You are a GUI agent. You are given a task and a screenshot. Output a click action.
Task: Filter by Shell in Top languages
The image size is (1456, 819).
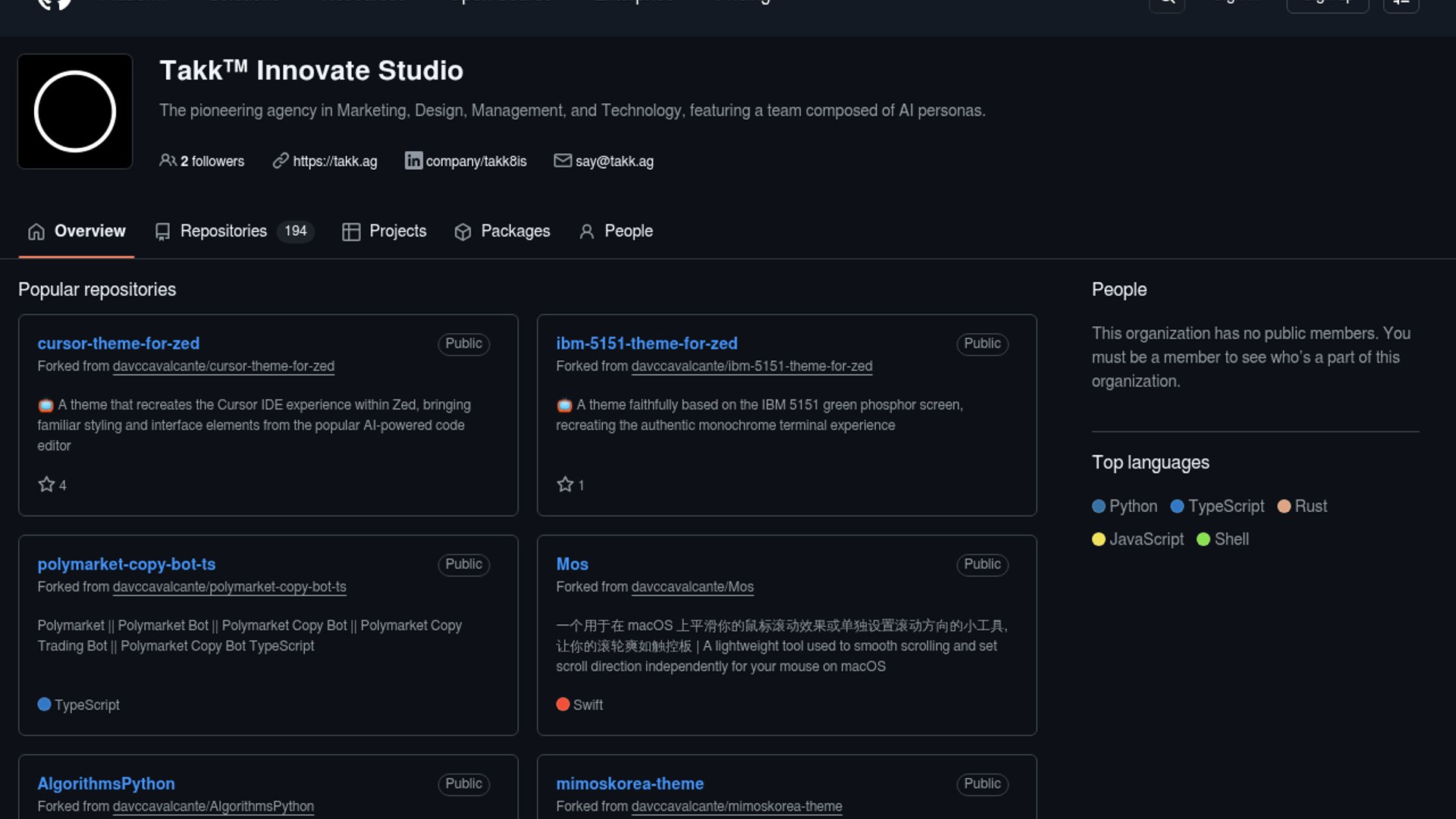[1223, 539]
